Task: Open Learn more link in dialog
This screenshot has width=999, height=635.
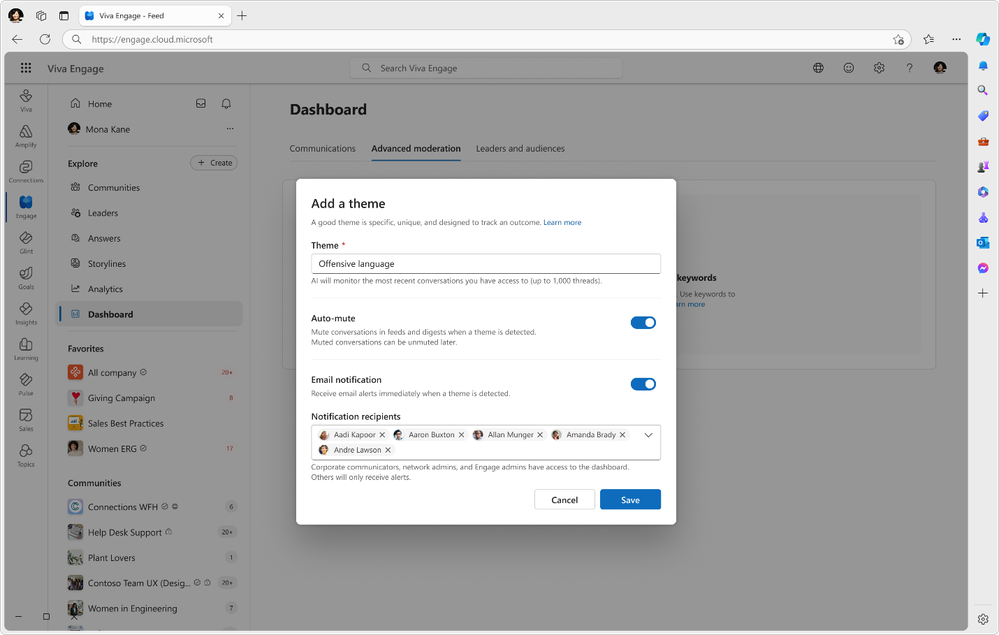Action: coord(562,223)
